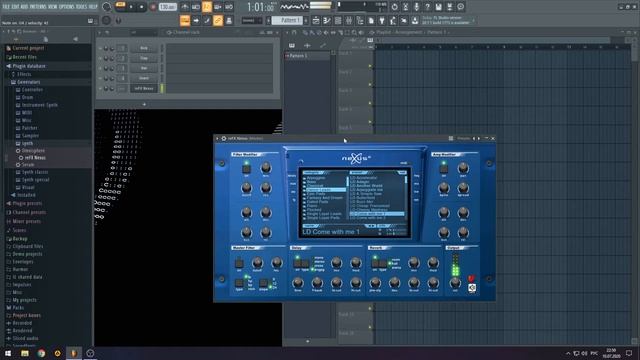Select Pattern 1 in playlist picker
The height and width of the screenshot is (360, 640).
(307, 56)
